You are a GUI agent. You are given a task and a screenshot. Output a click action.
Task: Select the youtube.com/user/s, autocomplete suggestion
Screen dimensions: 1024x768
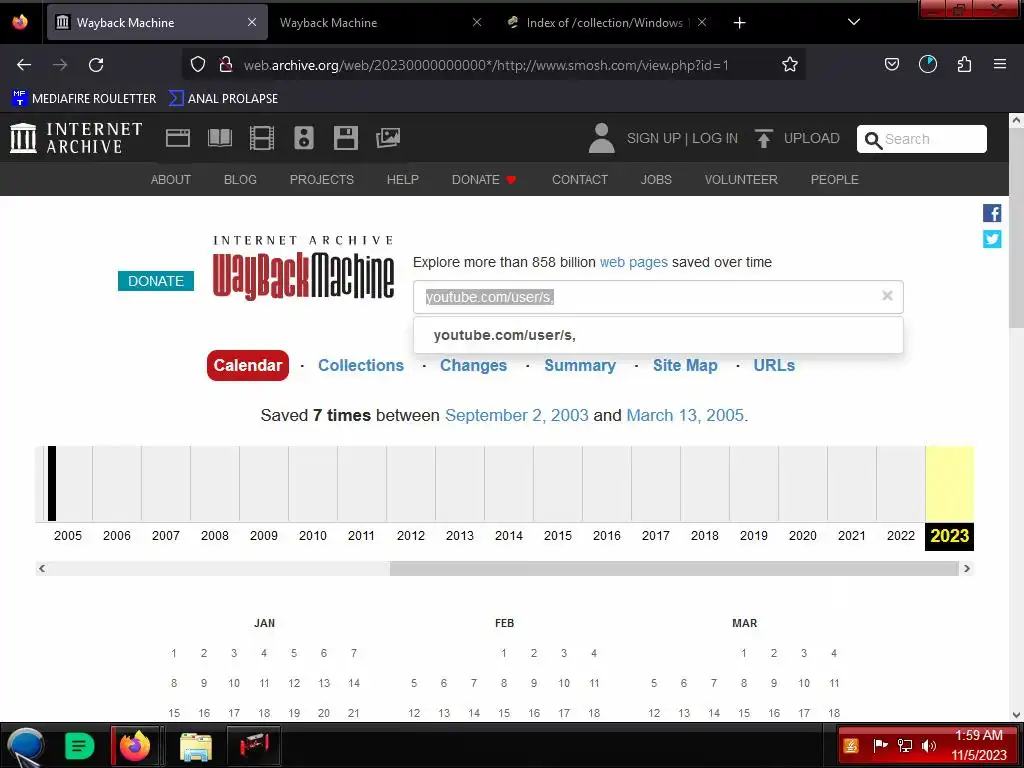658,335
